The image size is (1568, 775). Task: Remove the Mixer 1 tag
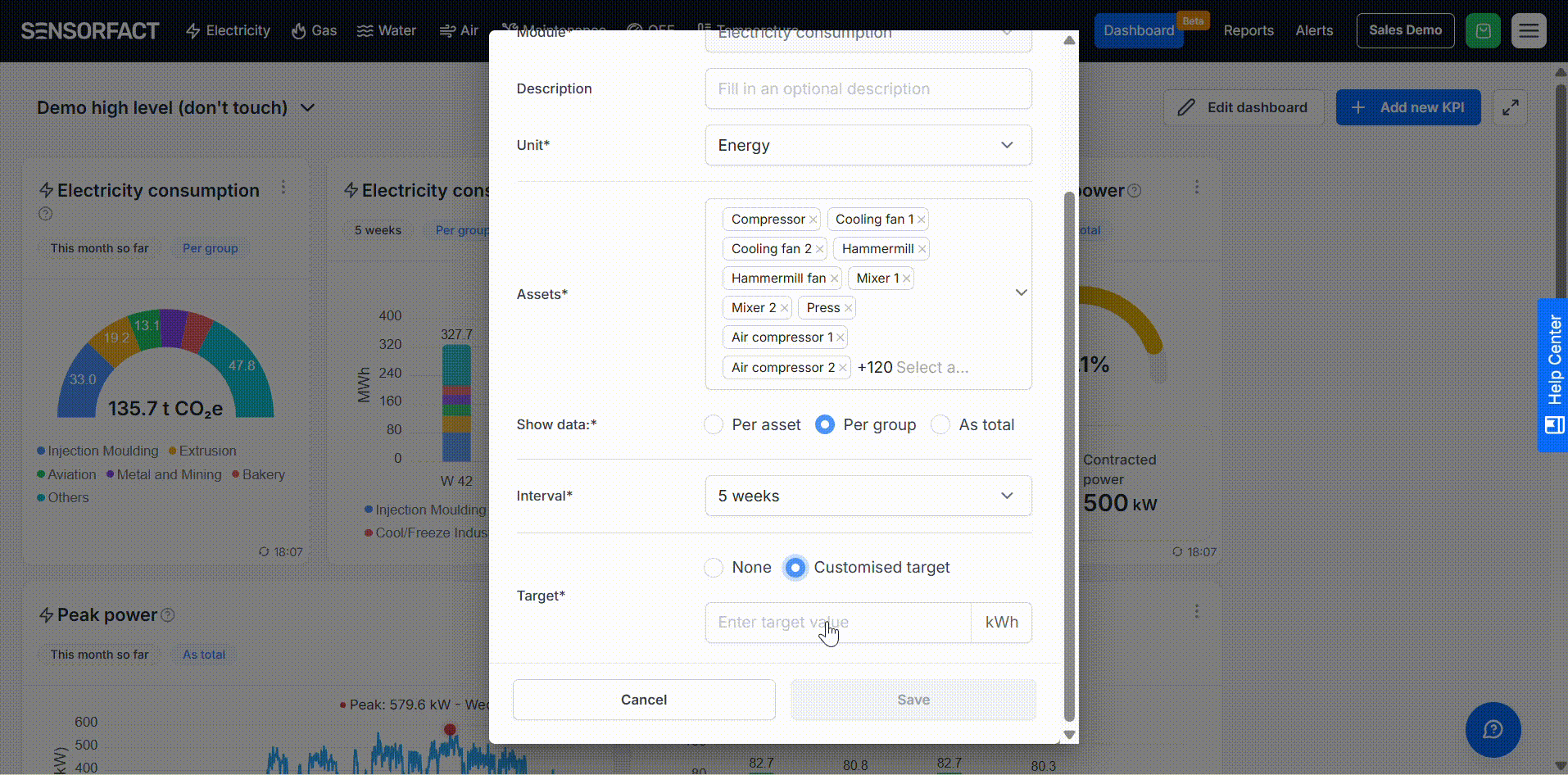point(906,279)
